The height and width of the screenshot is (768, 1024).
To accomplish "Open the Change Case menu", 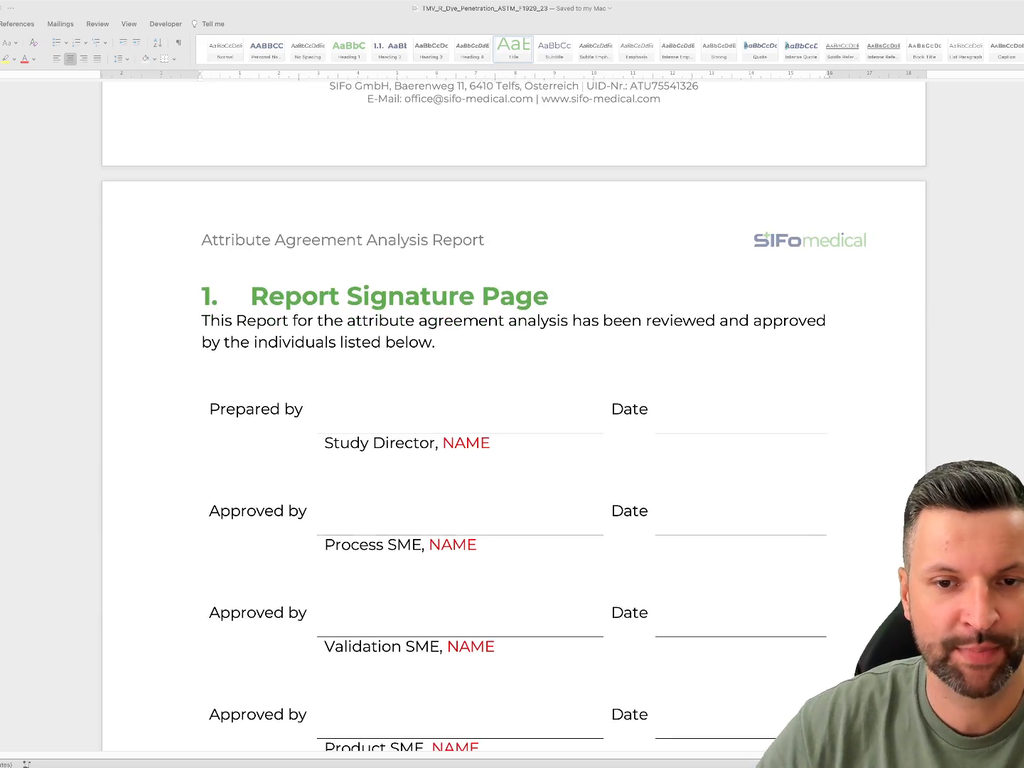I will (10, 42).
